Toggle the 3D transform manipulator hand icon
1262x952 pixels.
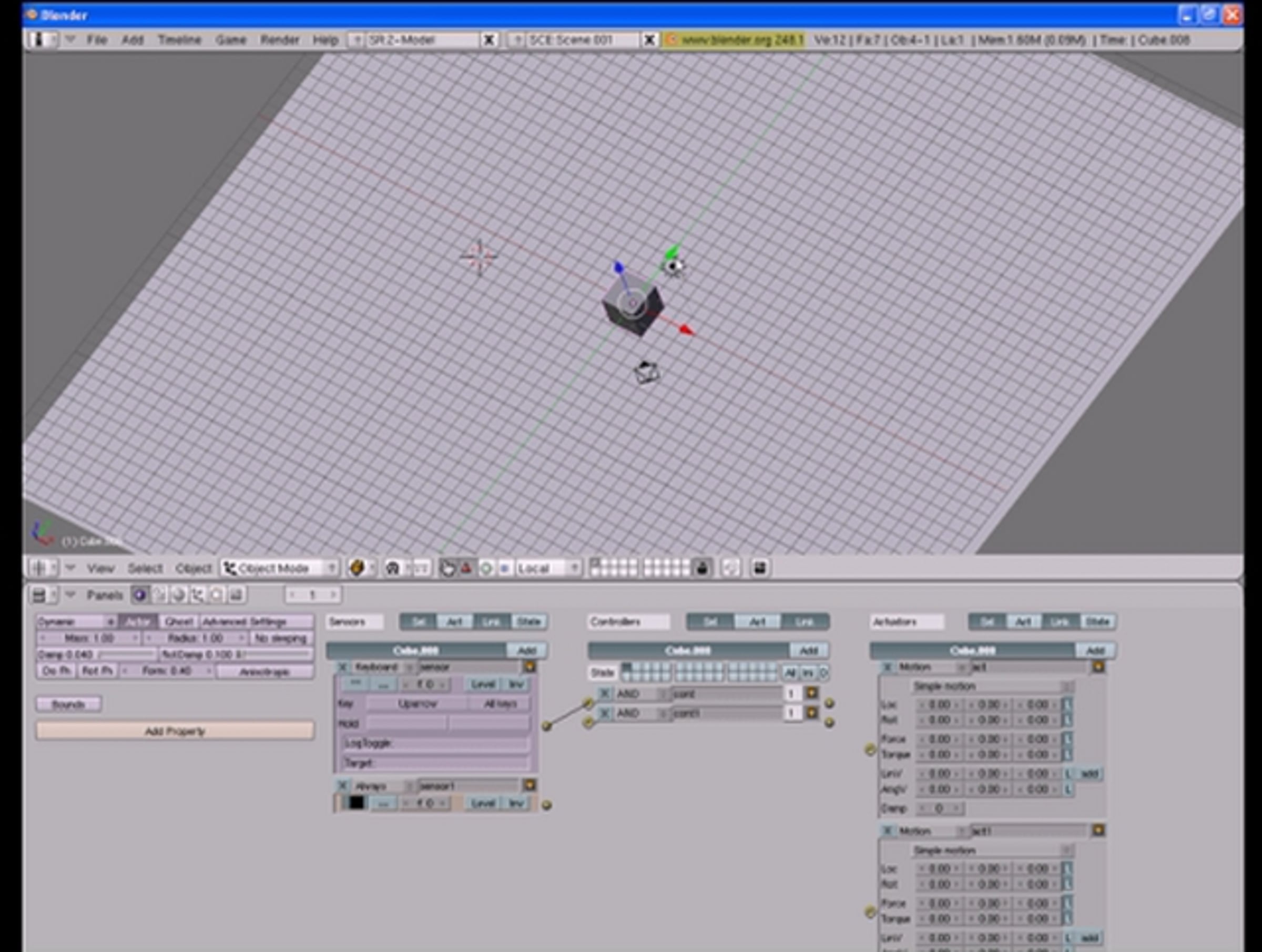pyautogui.click(x=448, y=568)
